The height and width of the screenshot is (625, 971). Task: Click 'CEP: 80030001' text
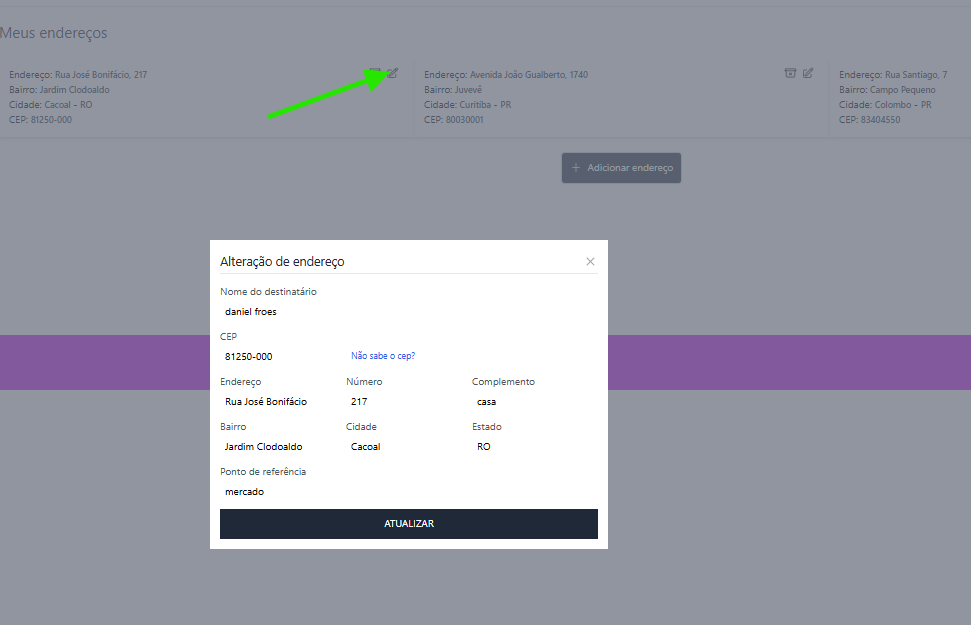pos(453,120)
